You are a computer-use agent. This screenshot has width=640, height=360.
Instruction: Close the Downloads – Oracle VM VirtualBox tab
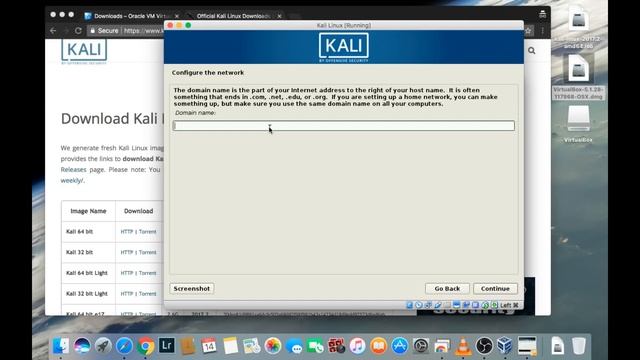tap(177, 16)
